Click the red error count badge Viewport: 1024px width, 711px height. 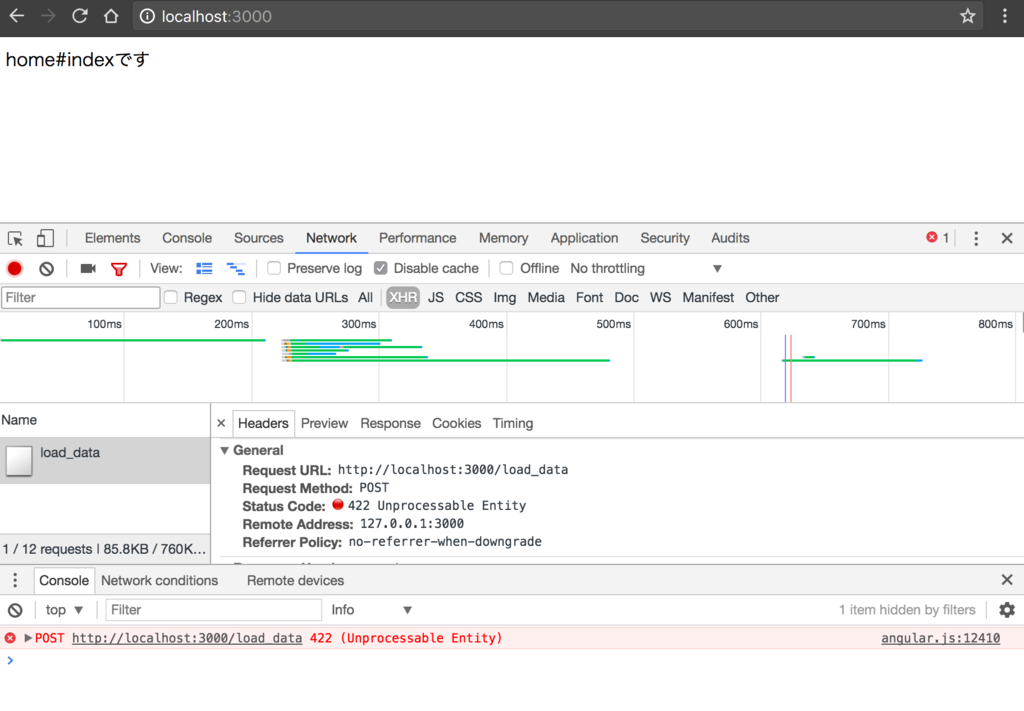(937, 238)
